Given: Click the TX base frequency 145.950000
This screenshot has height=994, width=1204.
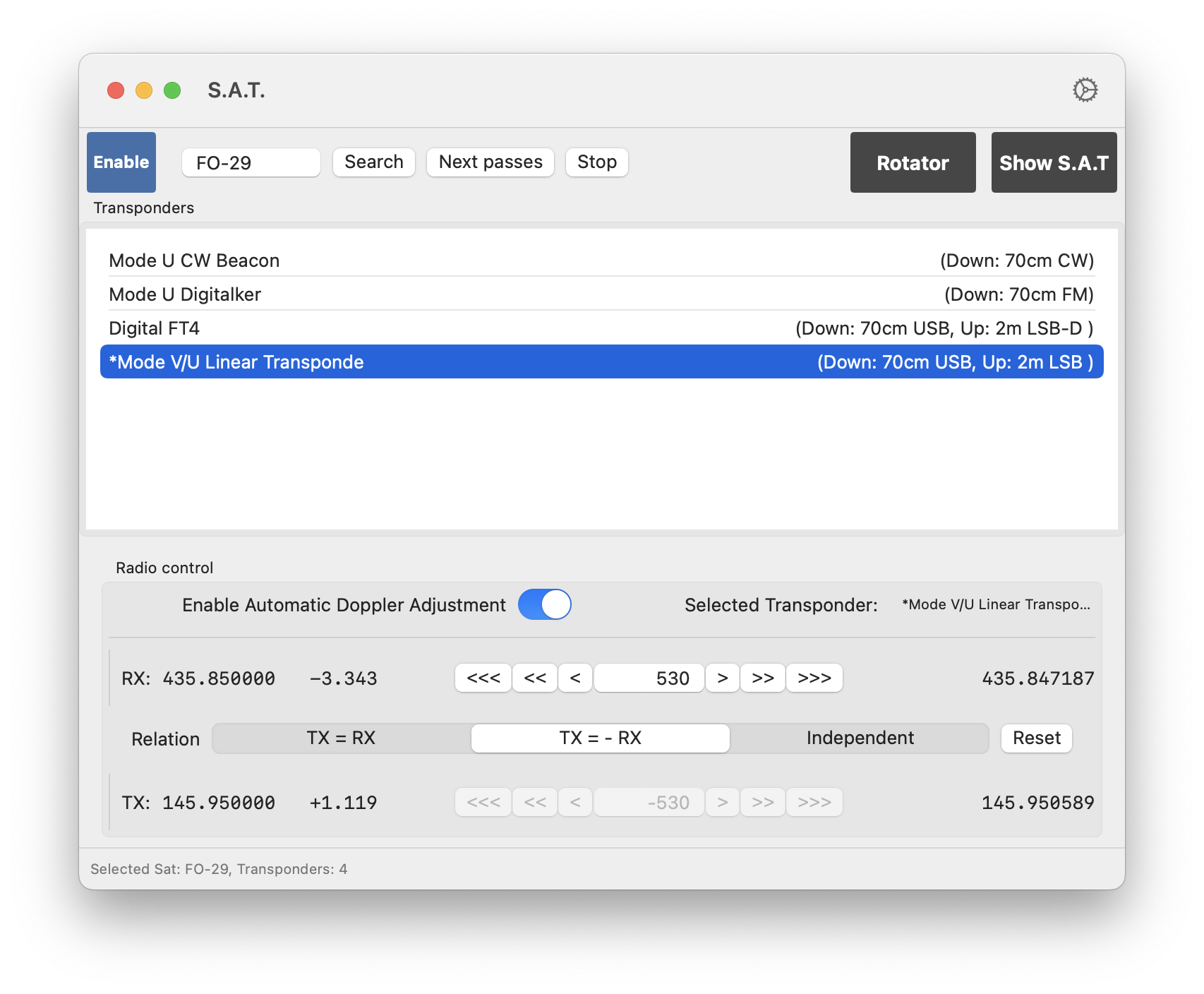Looking at the screenshot, I should point(219,803).
